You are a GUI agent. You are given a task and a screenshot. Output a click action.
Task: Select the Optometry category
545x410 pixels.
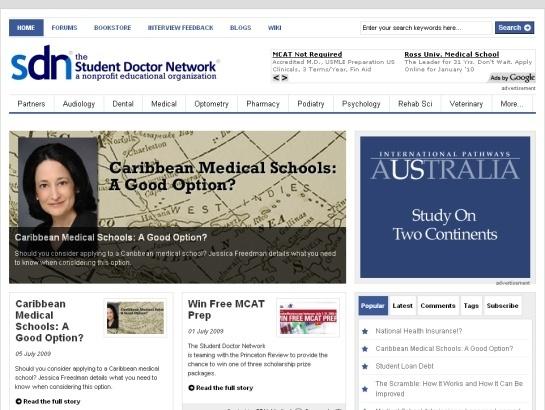211,104
